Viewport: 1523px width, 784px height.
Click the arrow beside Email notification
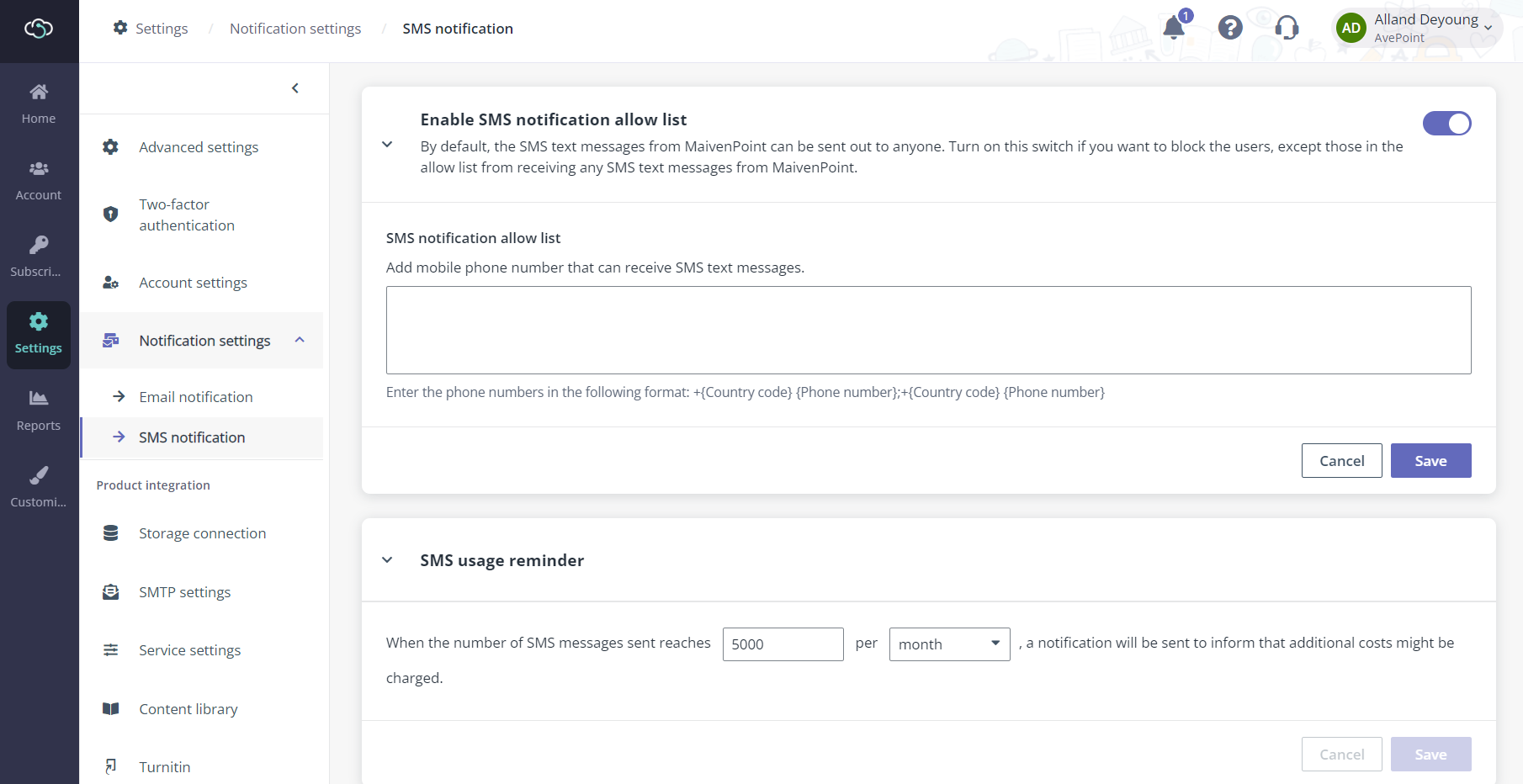(x=119, y=396)
